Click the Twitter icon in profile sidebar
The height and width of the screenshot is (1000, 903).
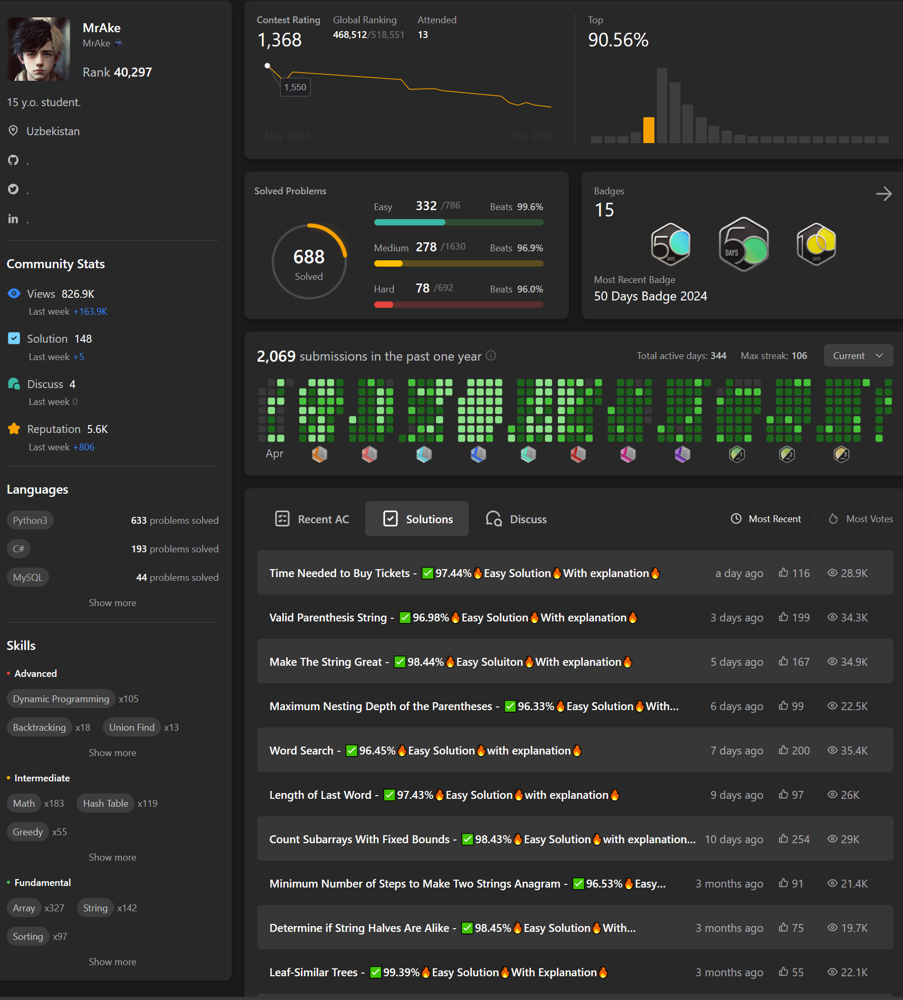[13, 189]
